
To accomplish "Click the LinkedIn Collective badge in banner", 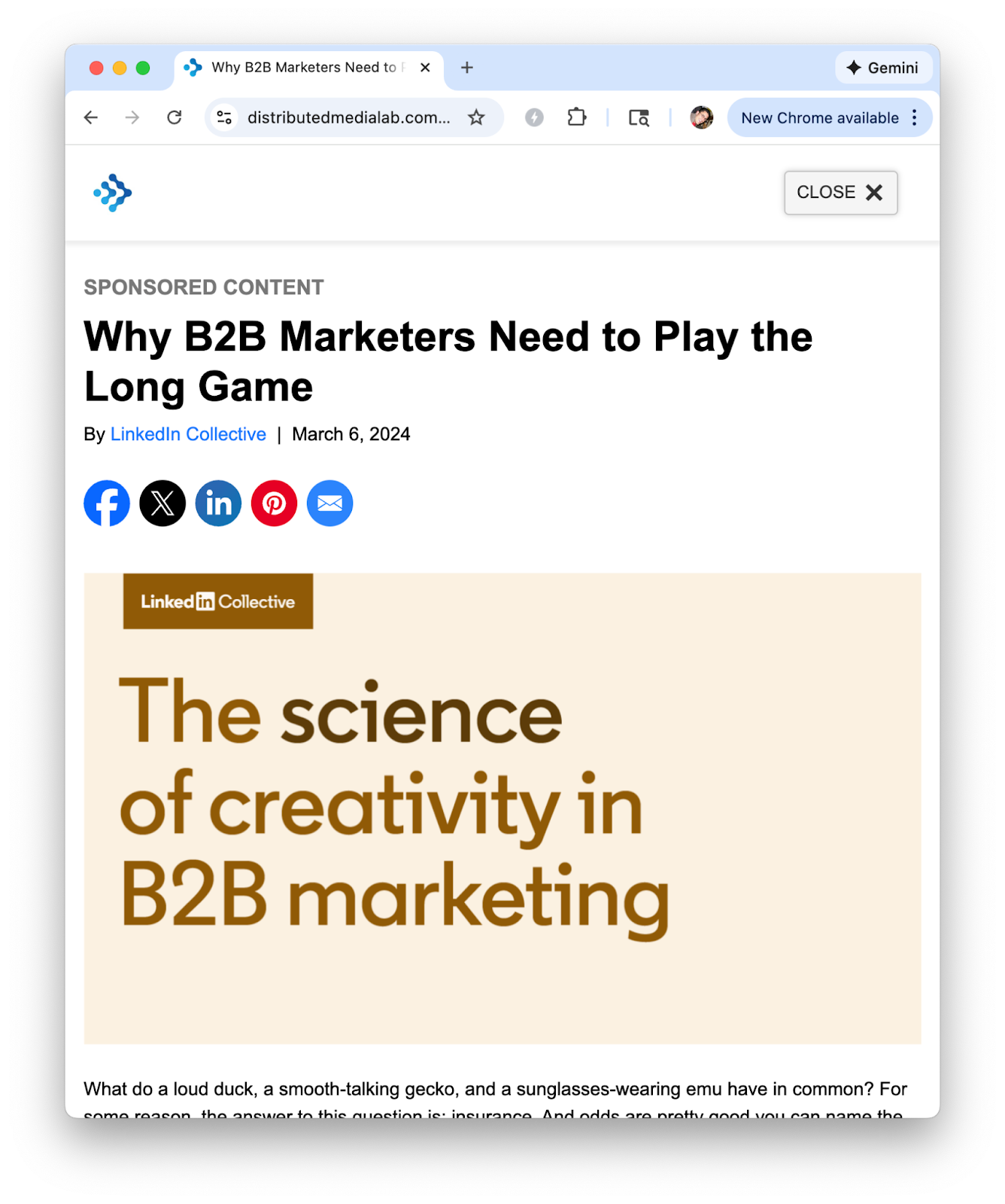I will [218, 601].
